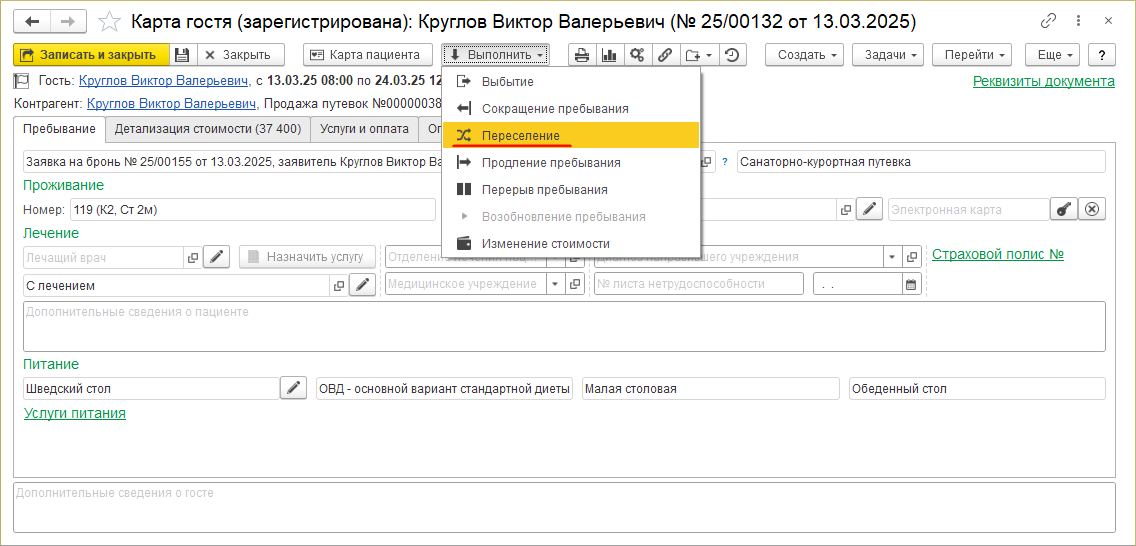Click № листа нетрудоспособности field
Screen dimensions: 1136x546
pos(699,285)
